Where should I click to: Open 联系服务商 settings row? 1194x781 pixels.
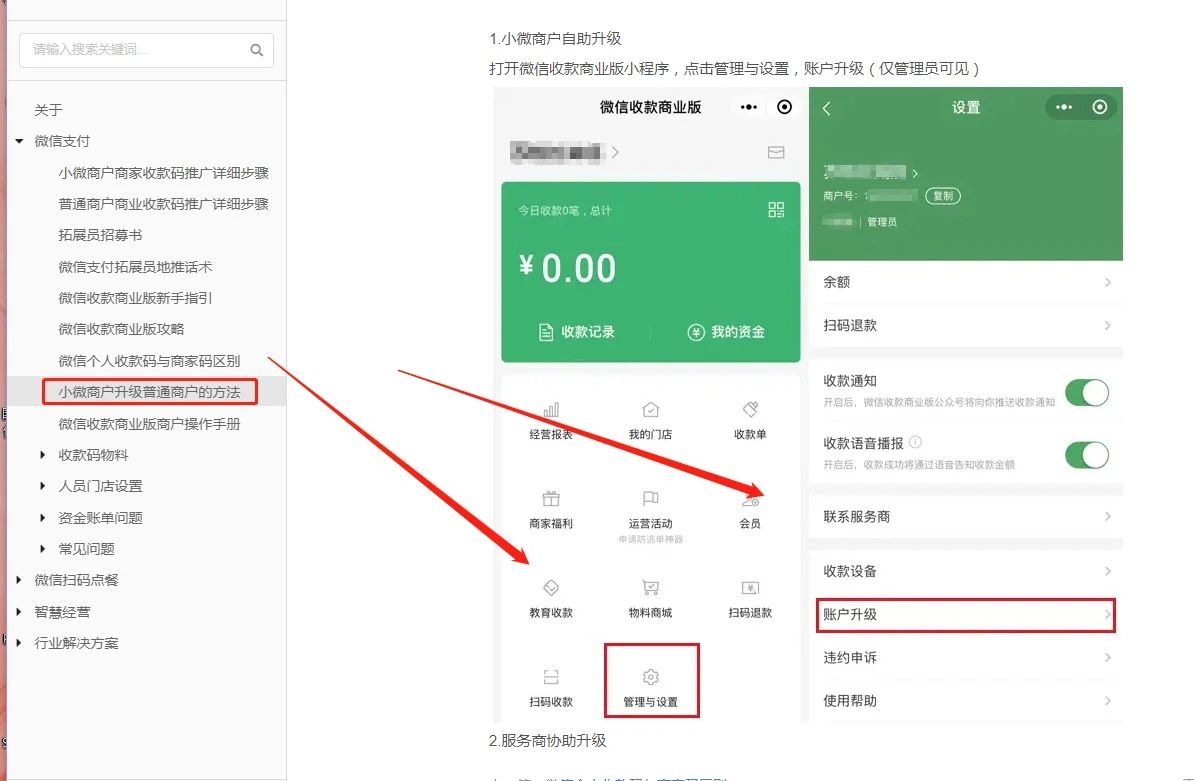[966, 517]
